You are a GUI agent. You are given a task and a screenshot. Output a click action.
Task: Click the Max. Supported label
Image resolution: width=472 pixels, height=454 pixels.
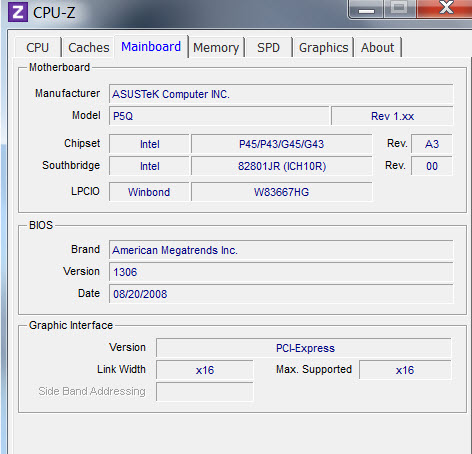[x=314, y=369]
